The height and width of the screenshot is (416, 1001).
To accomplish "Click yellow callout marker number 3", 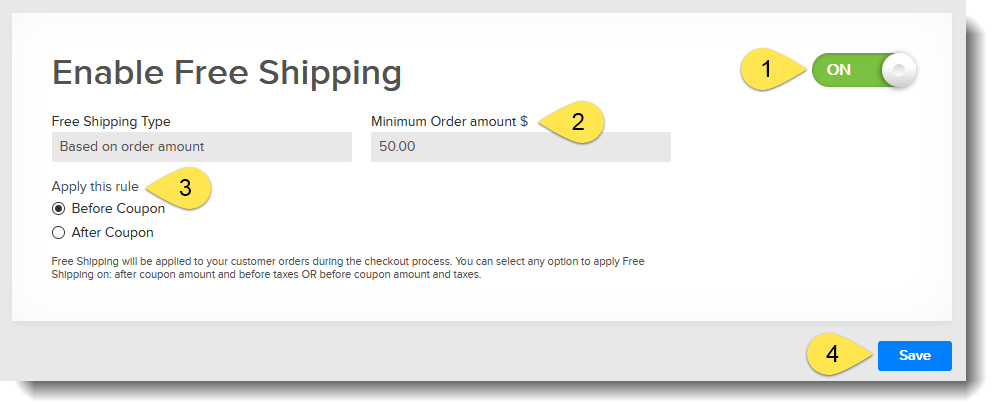I will point(184,188).
